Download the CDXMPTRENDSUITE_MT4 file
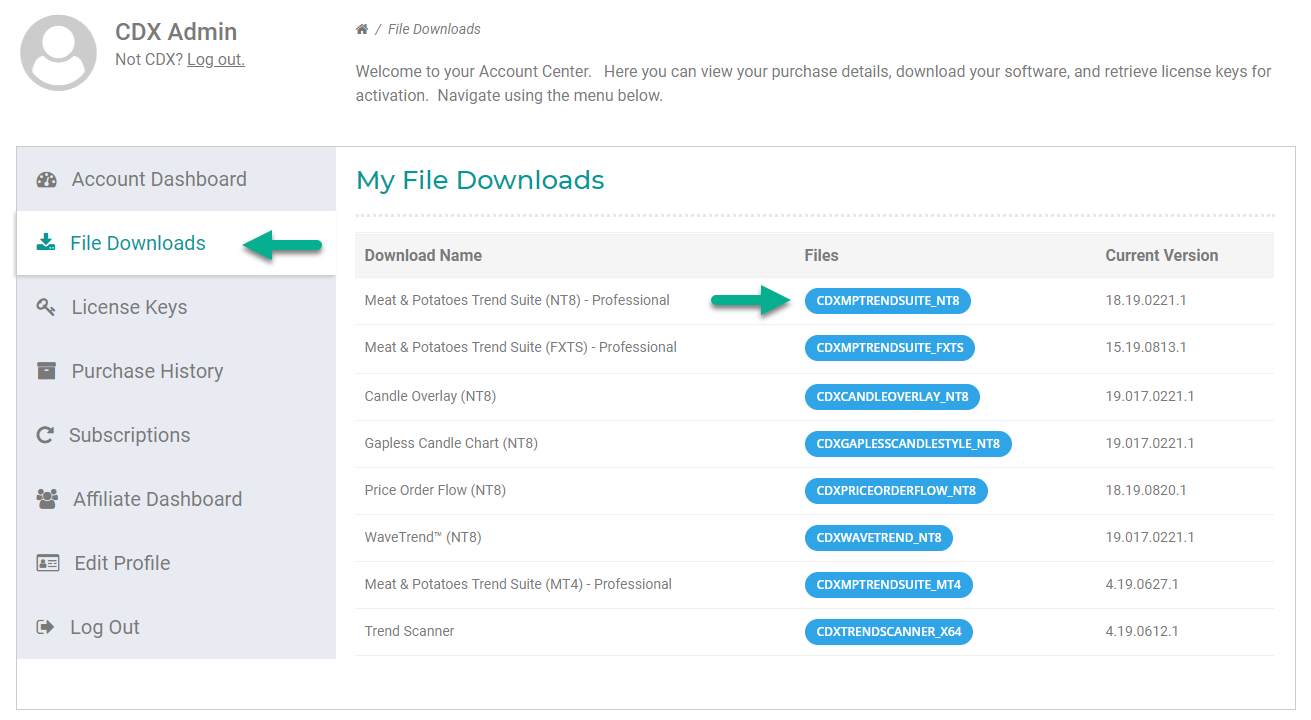1311x720 pixels. pyautogui.click(x=889, y=584)
